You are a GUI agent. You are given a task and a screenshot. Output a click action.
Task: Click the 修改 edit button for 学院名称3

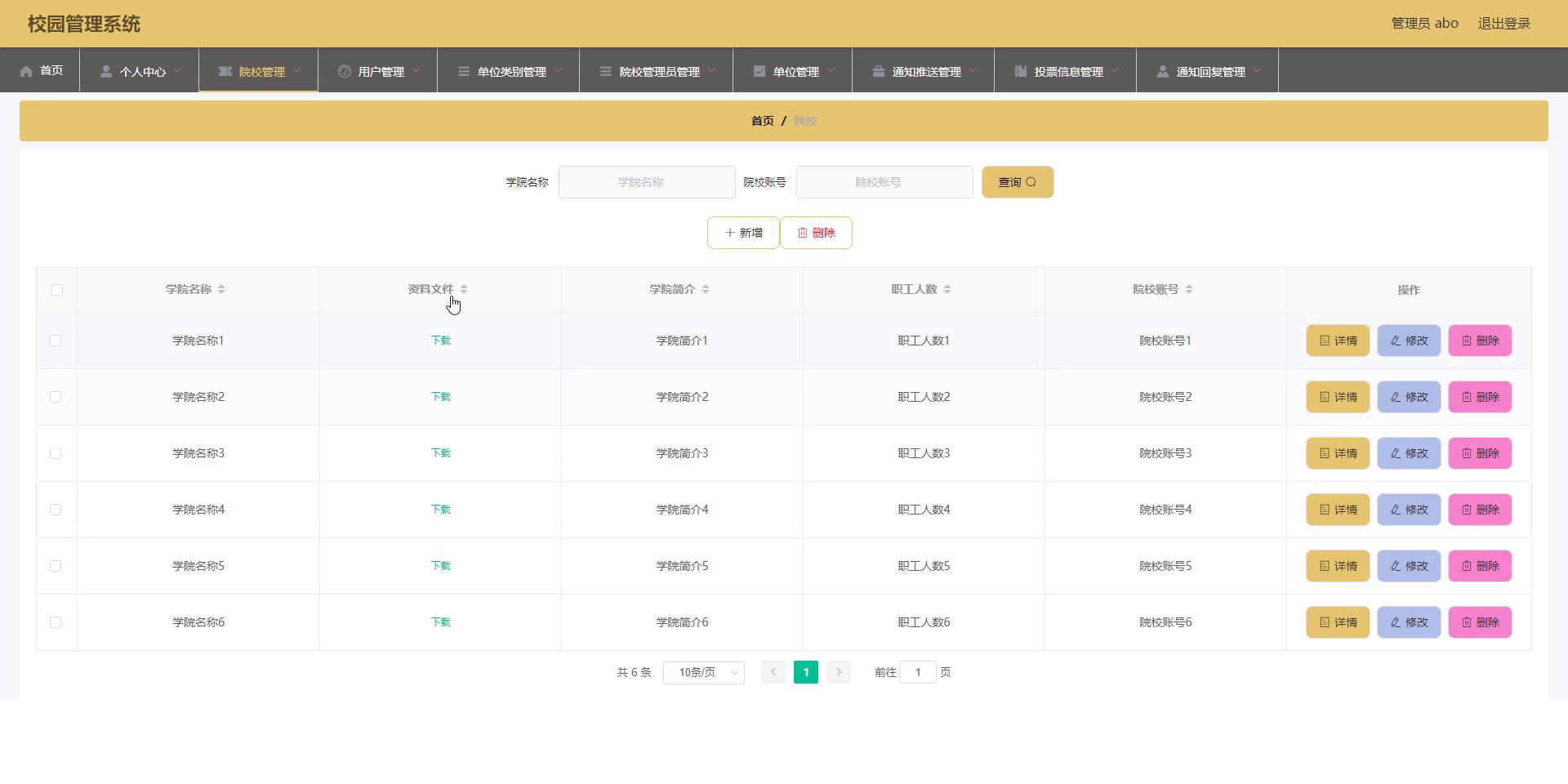(x=1408, y=453)
